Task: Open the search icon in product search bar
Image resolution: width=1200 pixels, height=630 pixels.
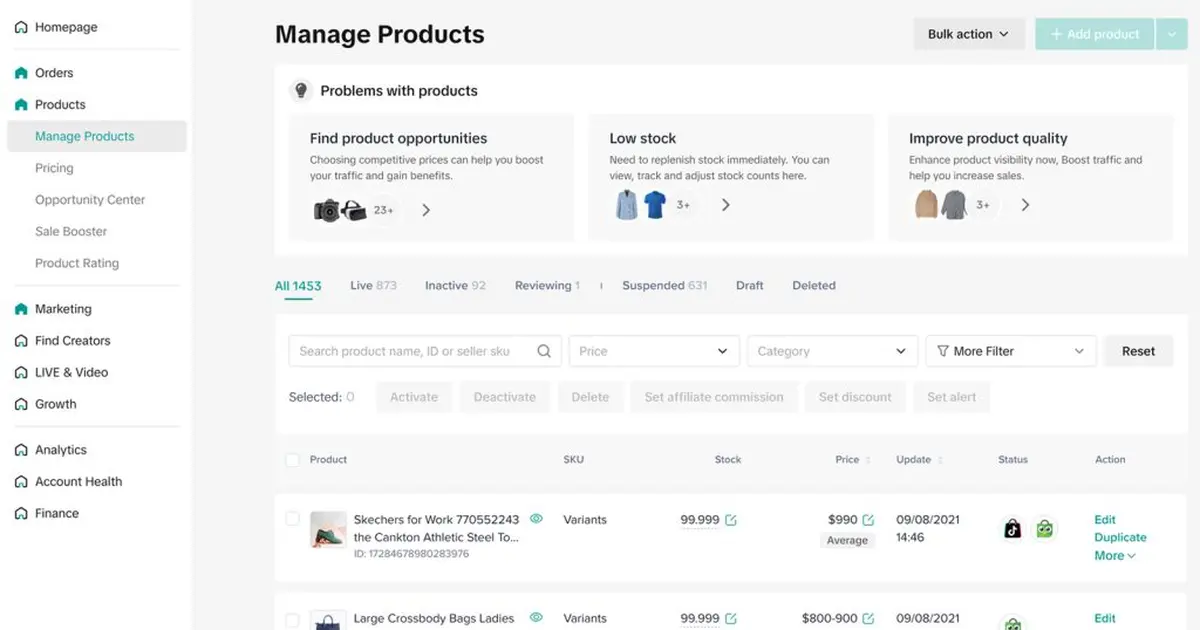Action: [544, 351]
